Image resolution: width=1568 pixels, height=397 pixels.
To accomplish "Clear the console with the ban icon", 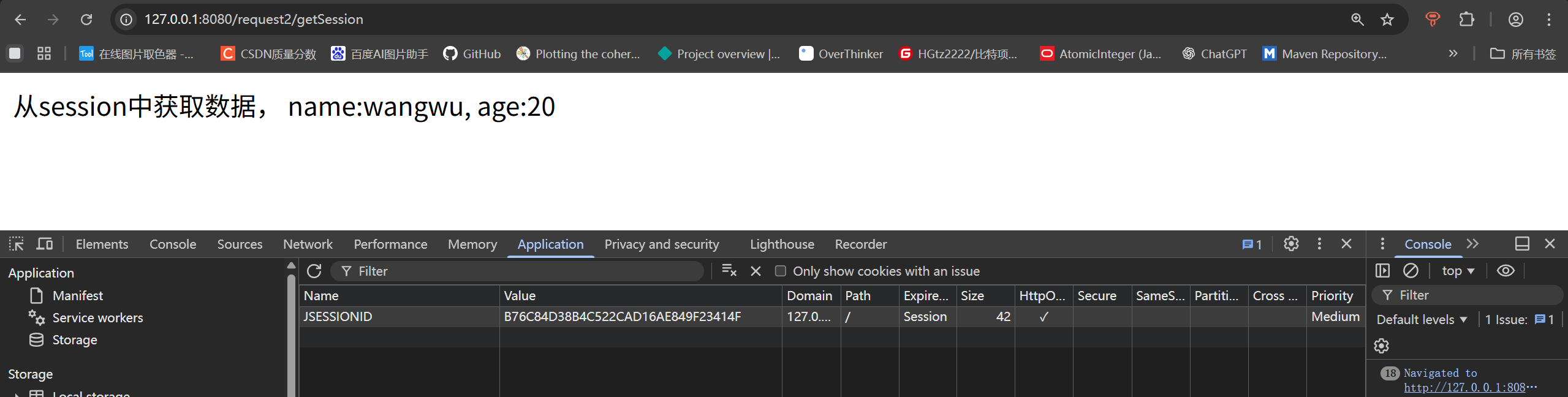I will (1411, 270).
